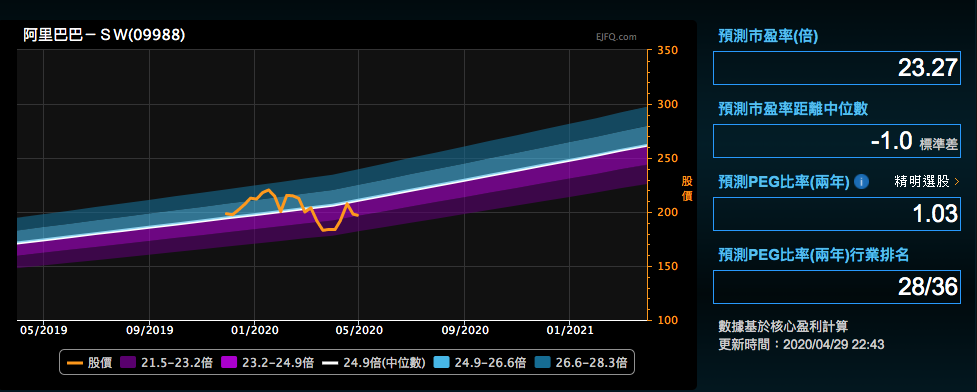Click the 預測市盈率(倍) heading
Screen dimensions: 977x392
[x=768, y=36]
